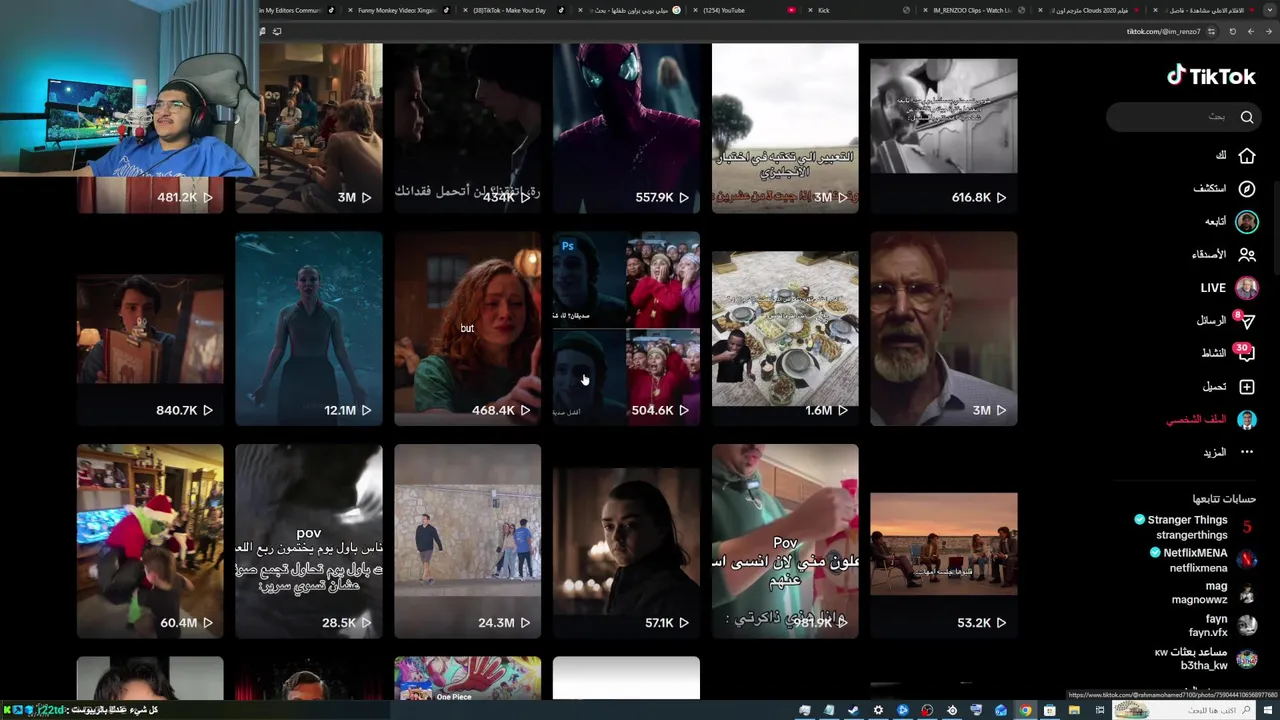Open the Following avatar icon
This screenshot has height=720, width=1280.
tap(1247, 222)
